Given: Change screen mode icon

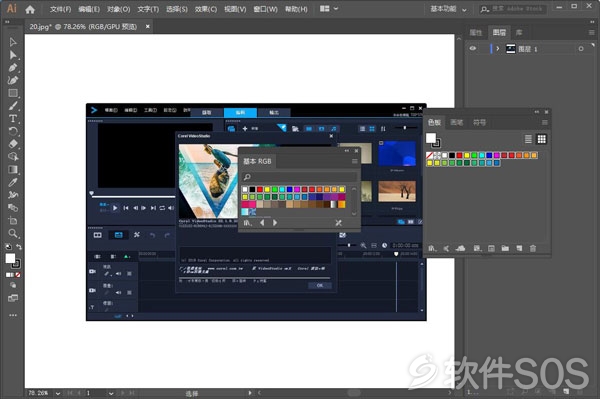Looking at the screenshot, I should tap(13, 298).
